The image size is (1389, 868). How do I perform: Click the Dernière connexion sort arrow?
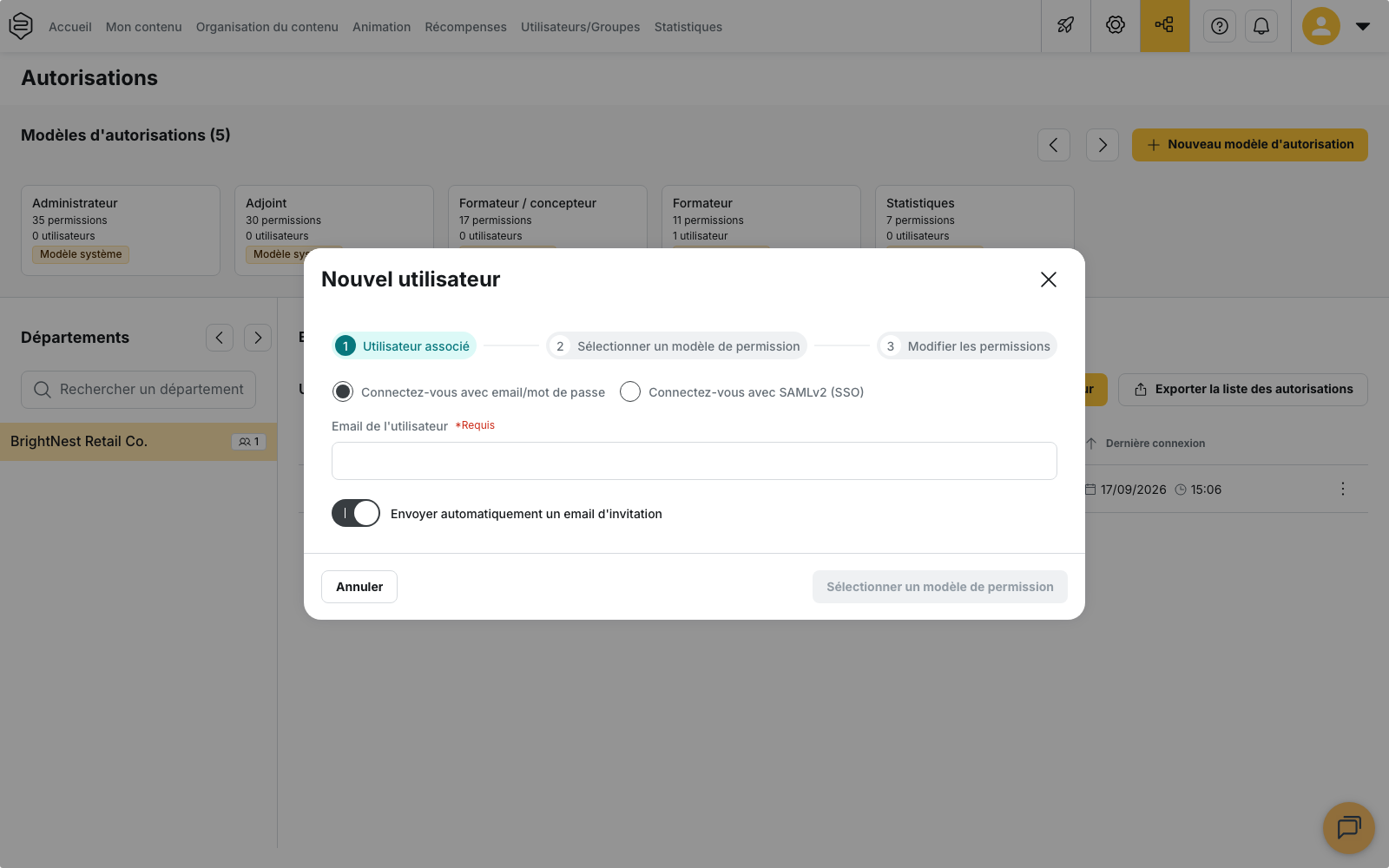click(x=1091, y=444)
